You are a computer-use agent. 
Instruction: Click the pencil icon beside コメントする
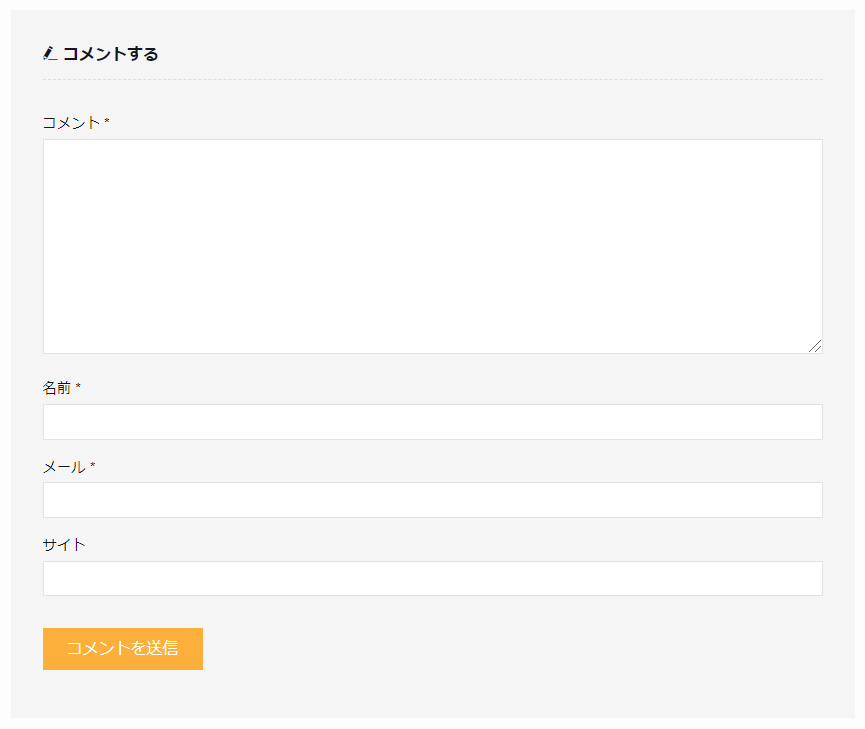[50, 54]
